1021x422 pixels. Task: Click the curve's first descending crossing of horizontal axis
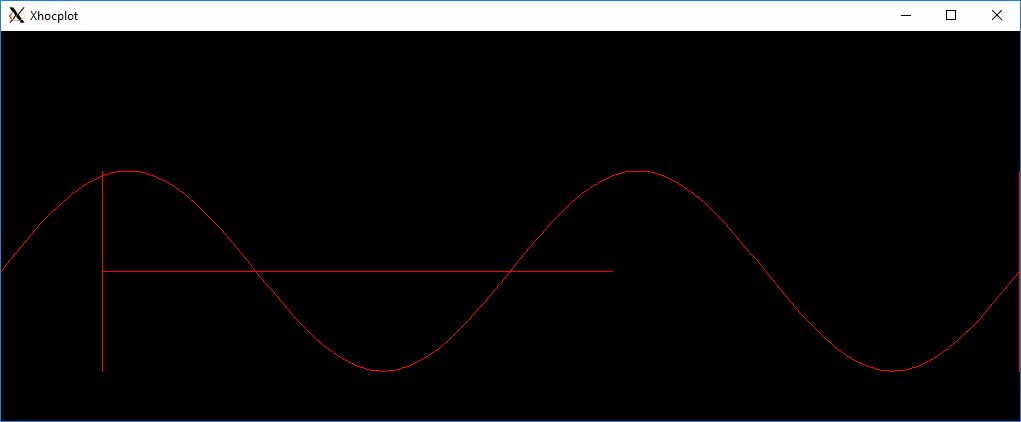256,271
